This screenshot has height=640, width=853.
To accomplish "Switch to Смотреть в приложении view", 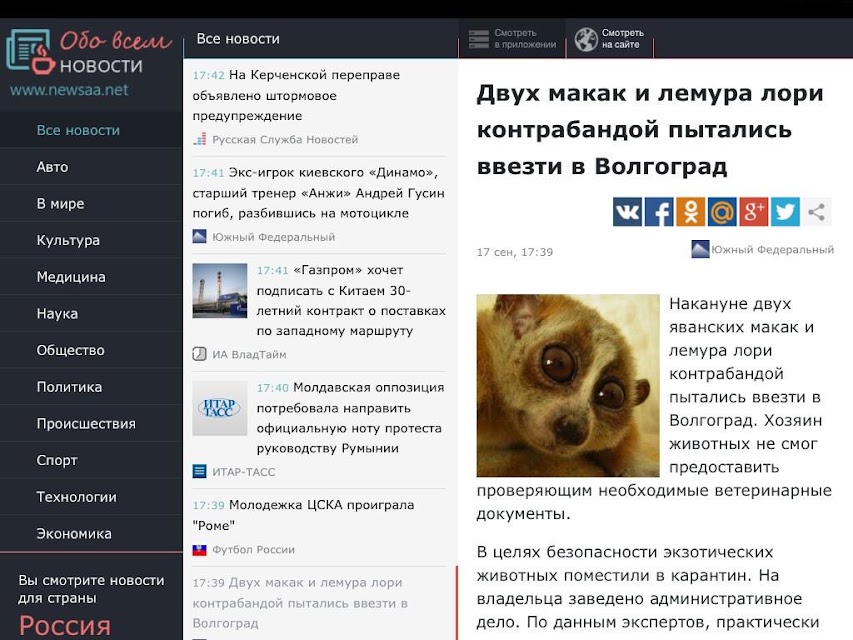I will tap(512, 39).
